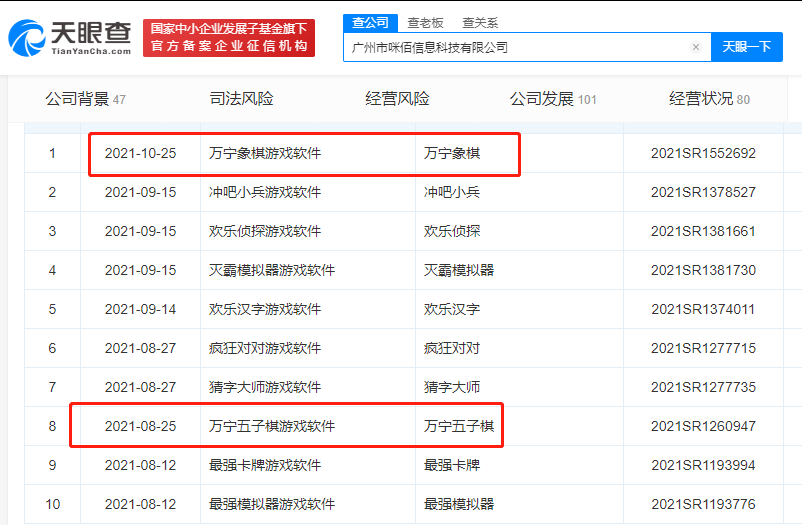Screen dimensions: 802x525
Task: Click the registration number 2021SR1277735
Action: pos(703,387)
